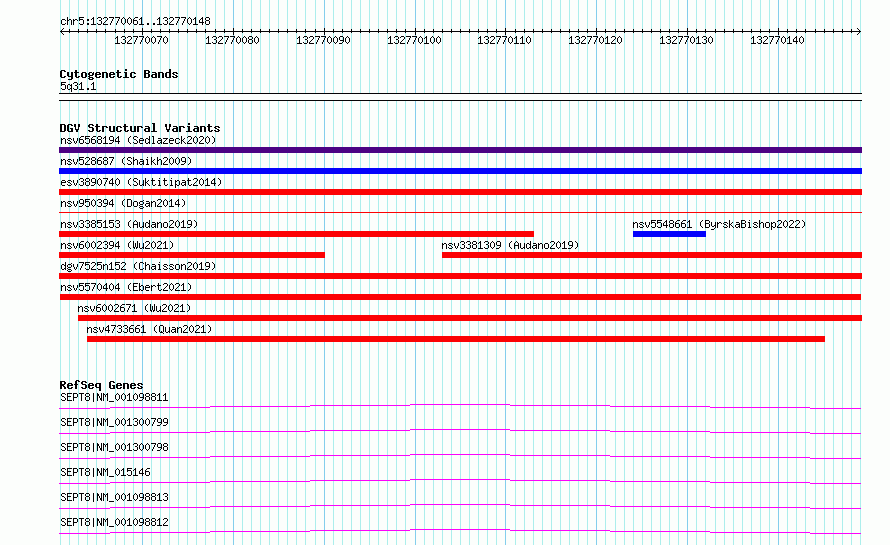The width and height of the screenshot is (890, 545).
Task: Click ruler position 132770120
Action: (x=595, y=40)
